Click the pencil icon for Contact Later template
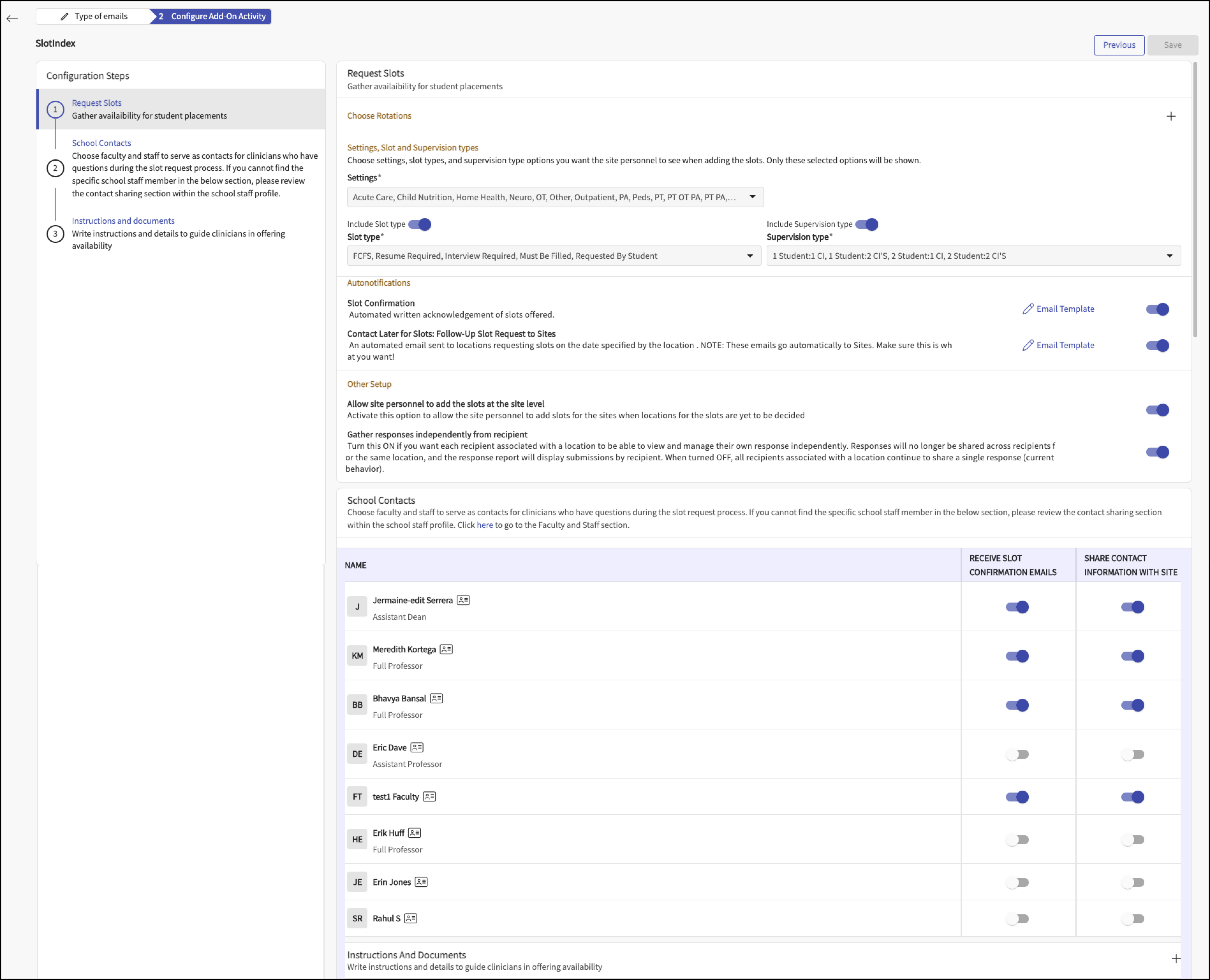 pyautogui.click(x=1028, y=345)
